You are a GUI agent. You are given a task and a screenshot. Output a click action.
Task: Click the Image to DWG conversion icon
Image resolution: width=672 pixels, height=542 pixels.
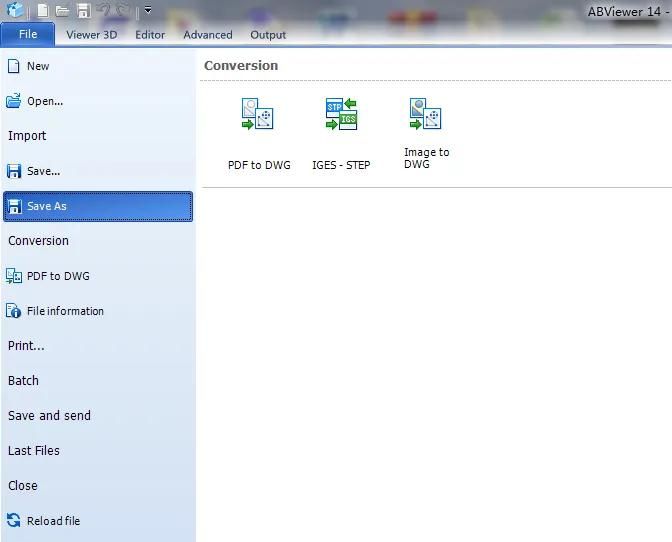tap(425, 114)
